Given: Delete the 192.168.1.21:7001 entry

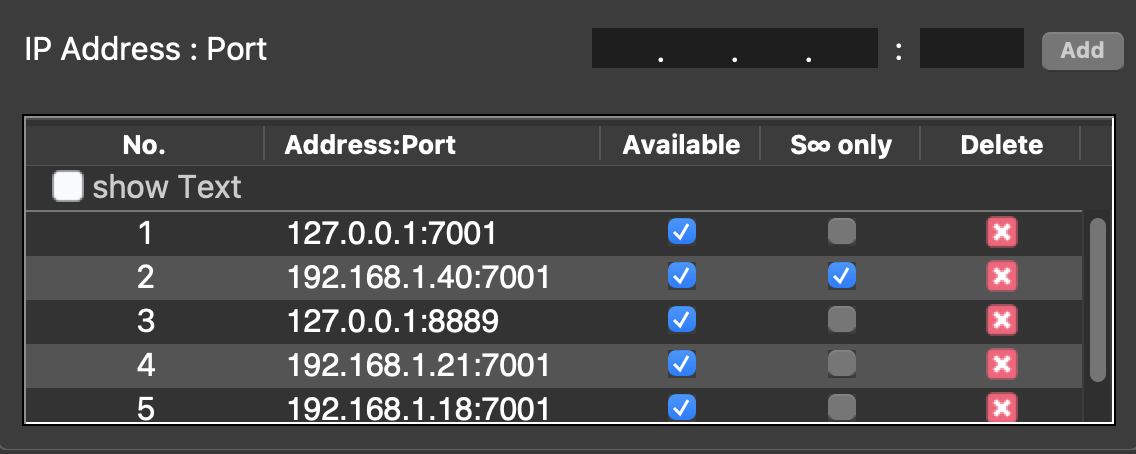Looking at the screenshot, I should pos(1001,363).
